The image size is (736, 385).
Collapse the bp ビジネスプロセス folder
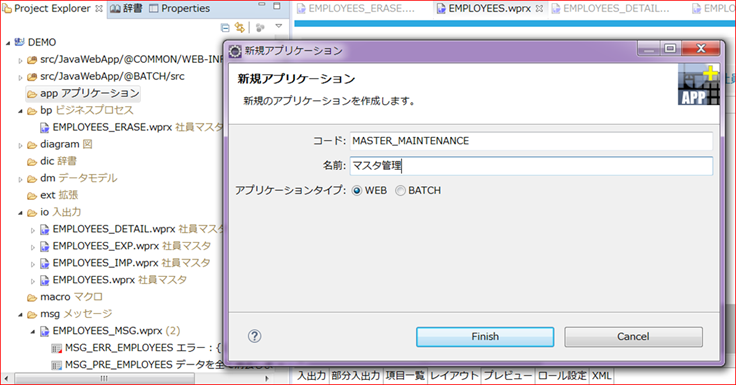point(20,111)
